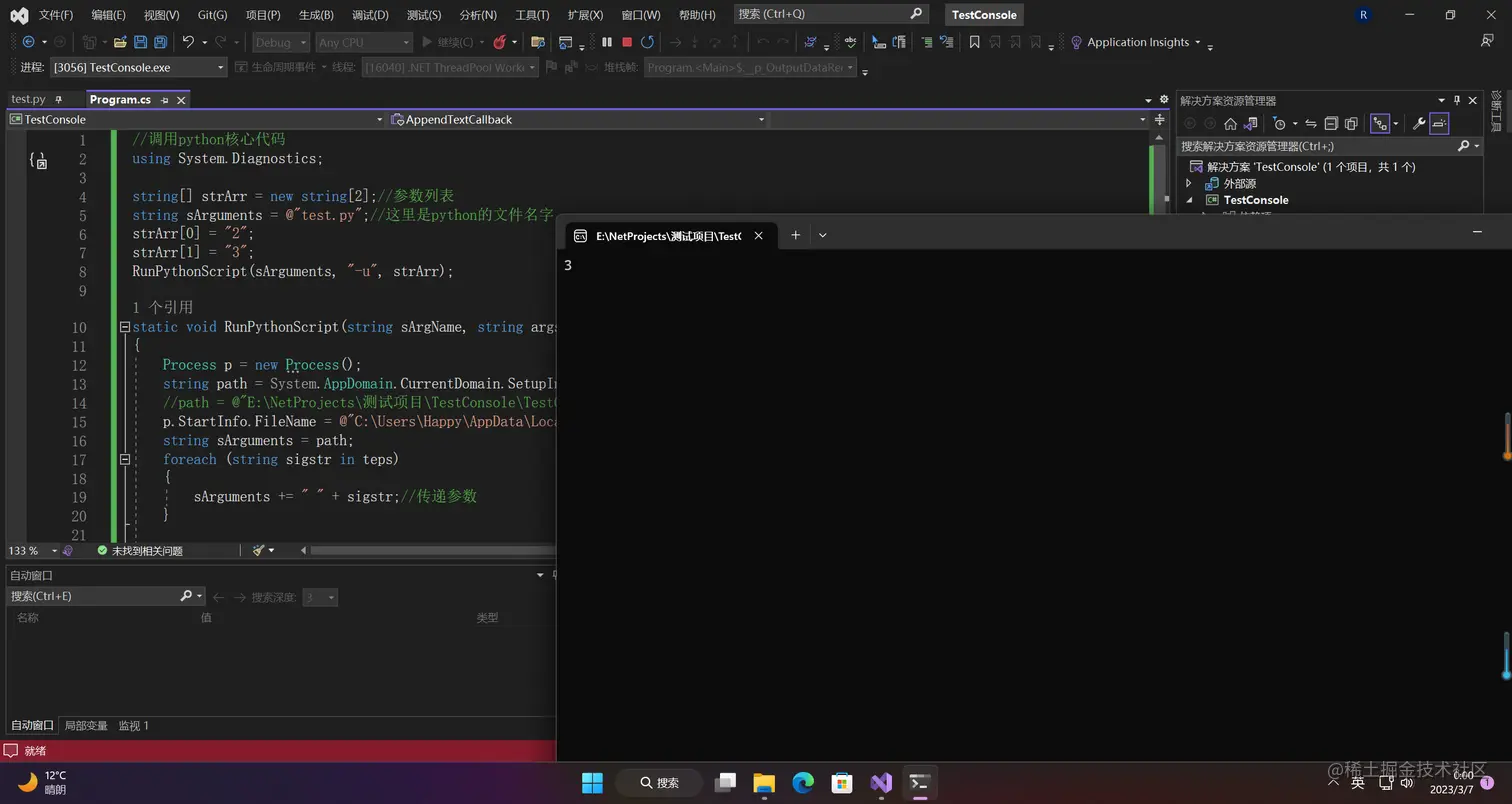The image size is (1512, 804).
Task: Open the 调试(D) menu
Action: pyautogui.click(x=370, y=15)
